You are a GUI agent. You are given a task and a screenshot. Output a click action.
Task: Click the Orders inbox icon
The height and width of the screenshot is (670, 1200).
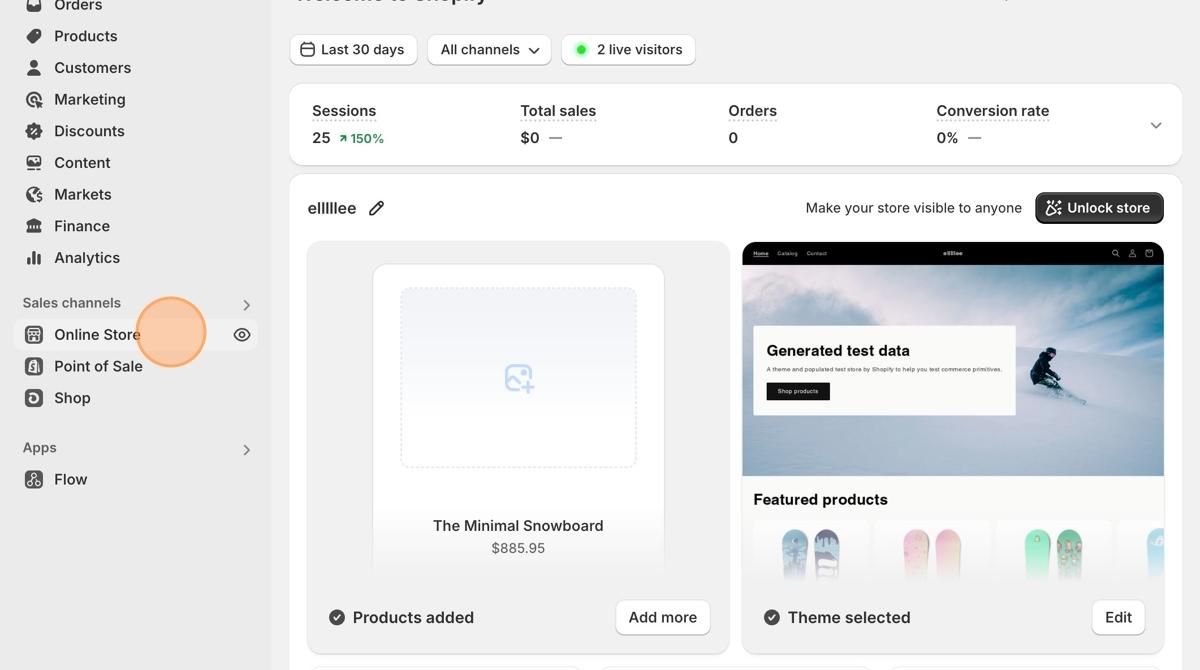[x=34, y=5]
